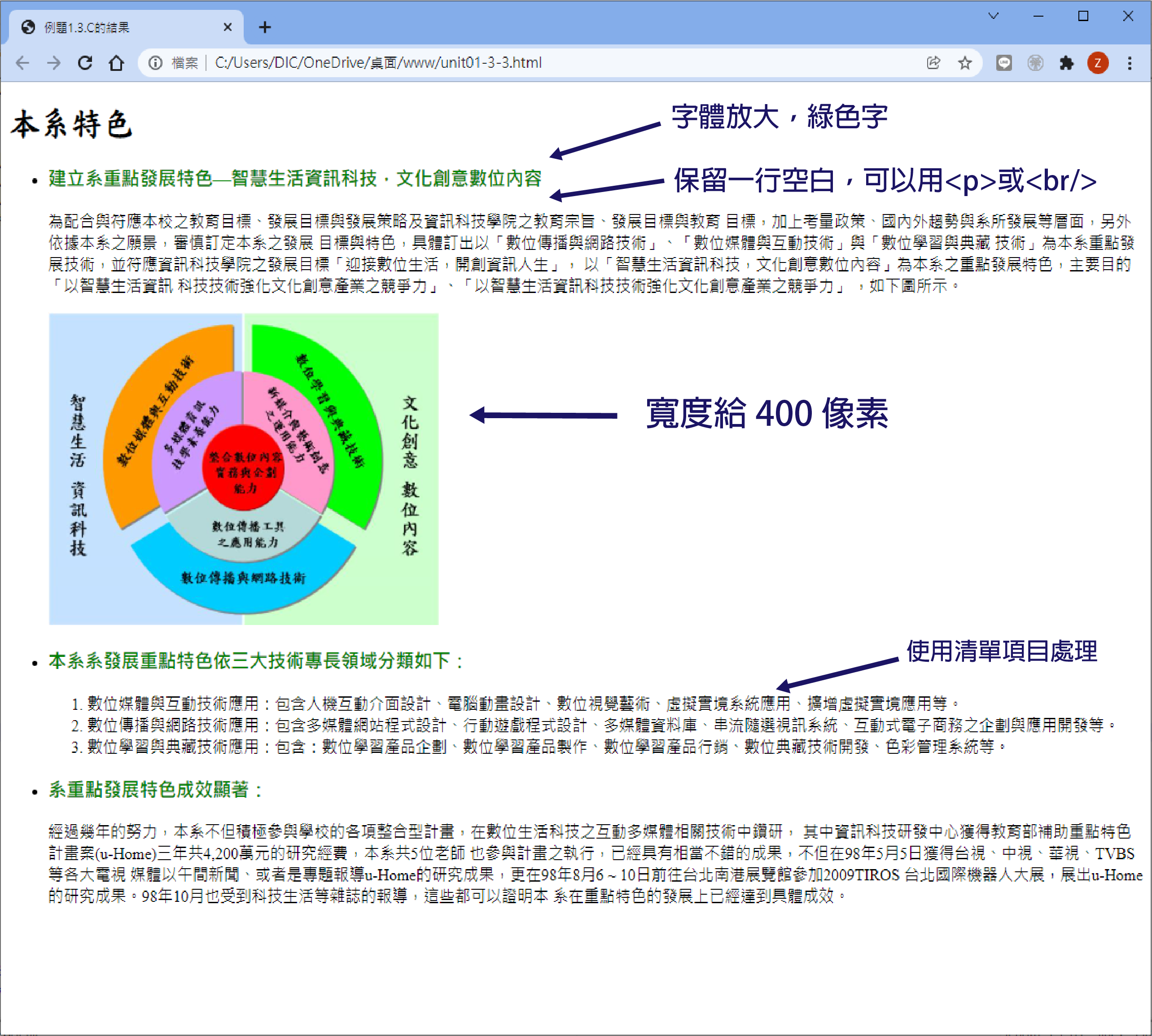
Task: Expand the tab search chevron
Action: [x=994, y=16]
